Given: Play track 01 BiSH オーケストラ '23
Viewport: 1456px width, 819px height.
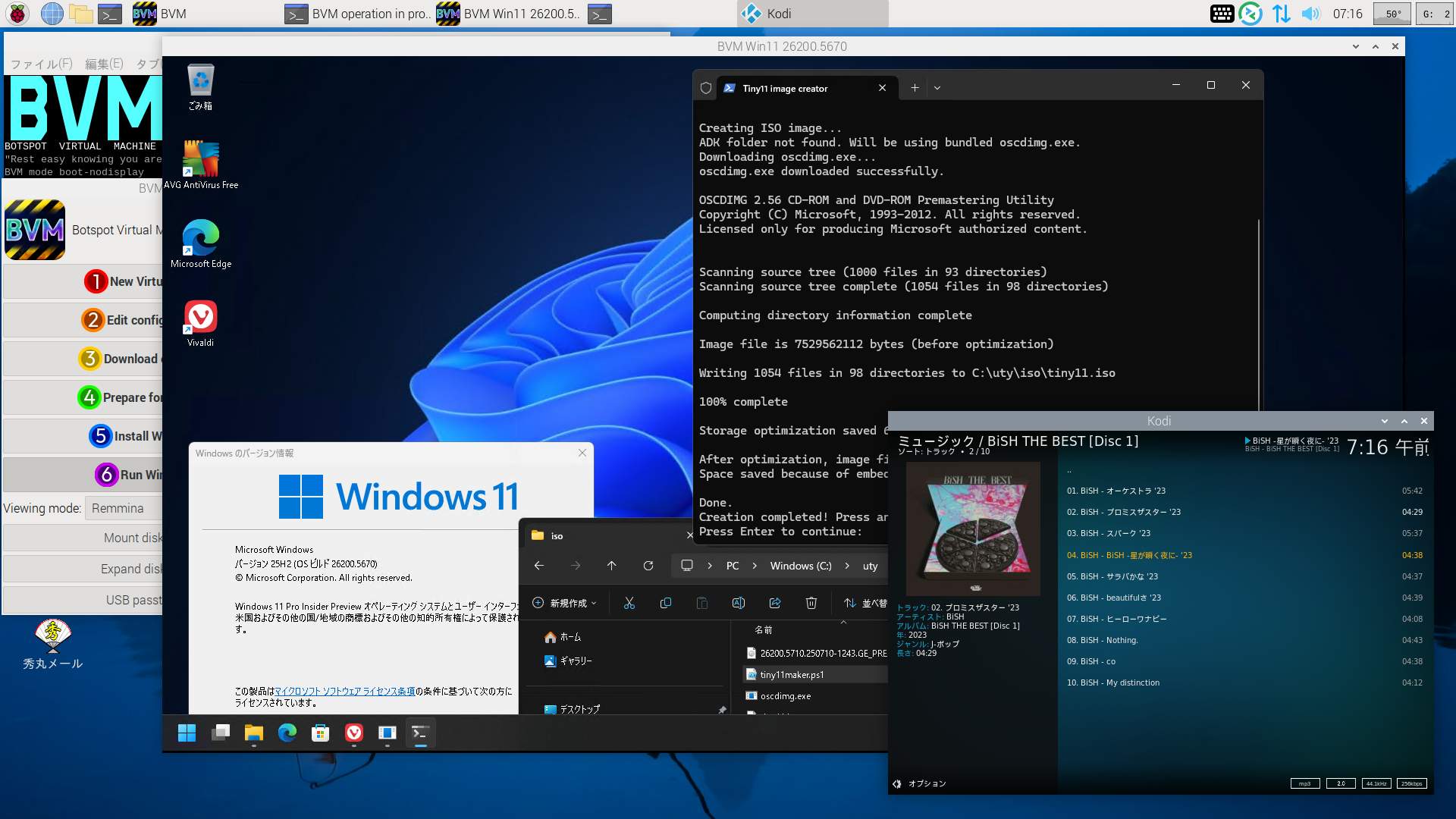Looking at the screenshot, I should [x=1244, y=491].
